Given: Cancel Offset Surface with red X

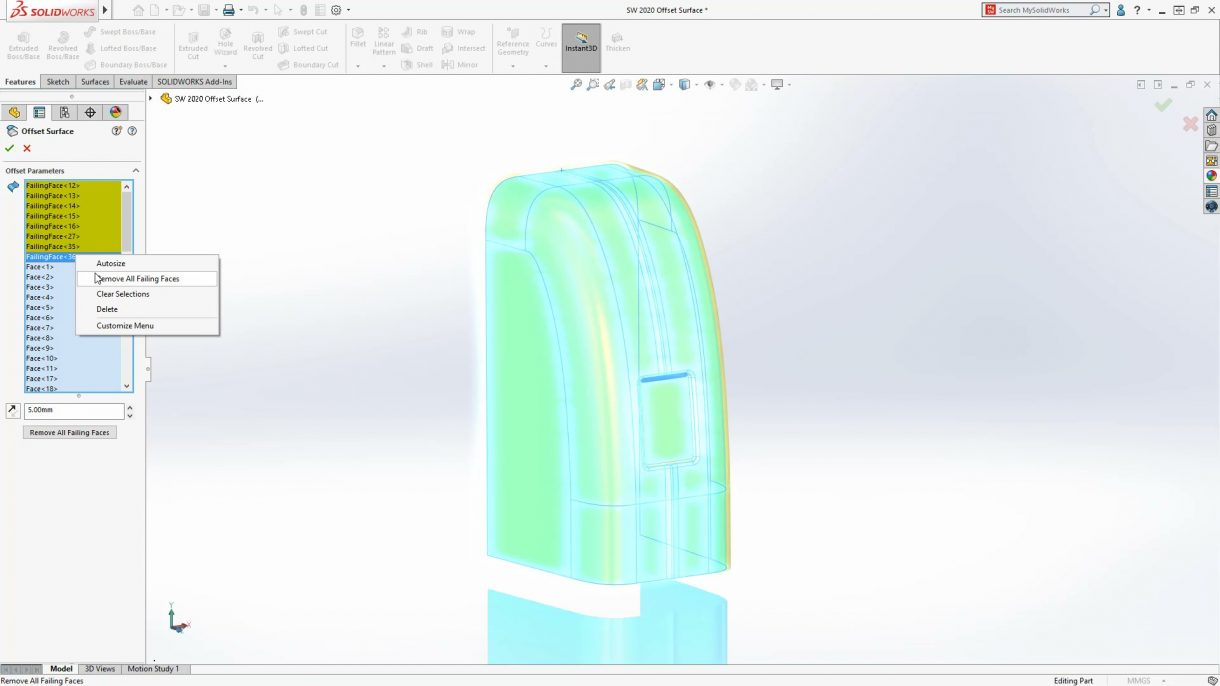Looking at the screenshot, I should click(x=27, y=148).
